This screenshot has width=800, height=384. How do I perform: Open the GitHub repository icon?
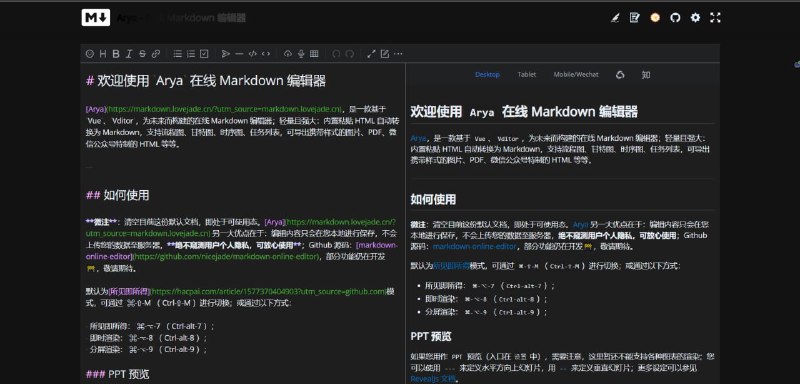point(675,18)
